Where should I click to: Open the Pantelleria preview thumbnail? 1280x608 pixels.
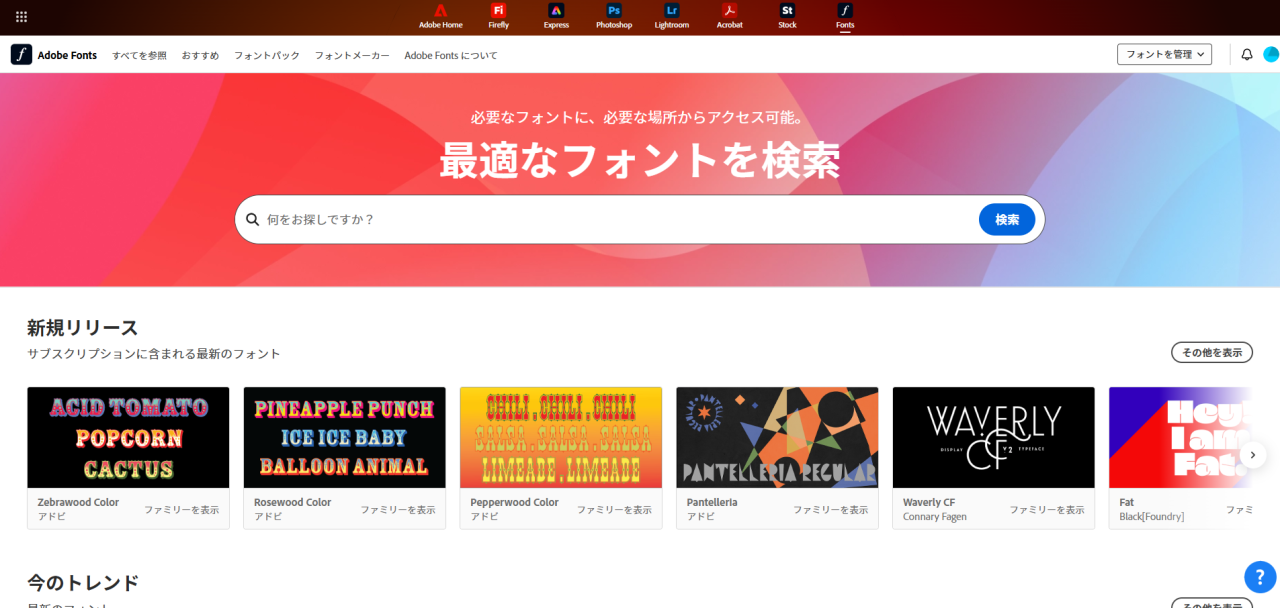pos(777,437)
